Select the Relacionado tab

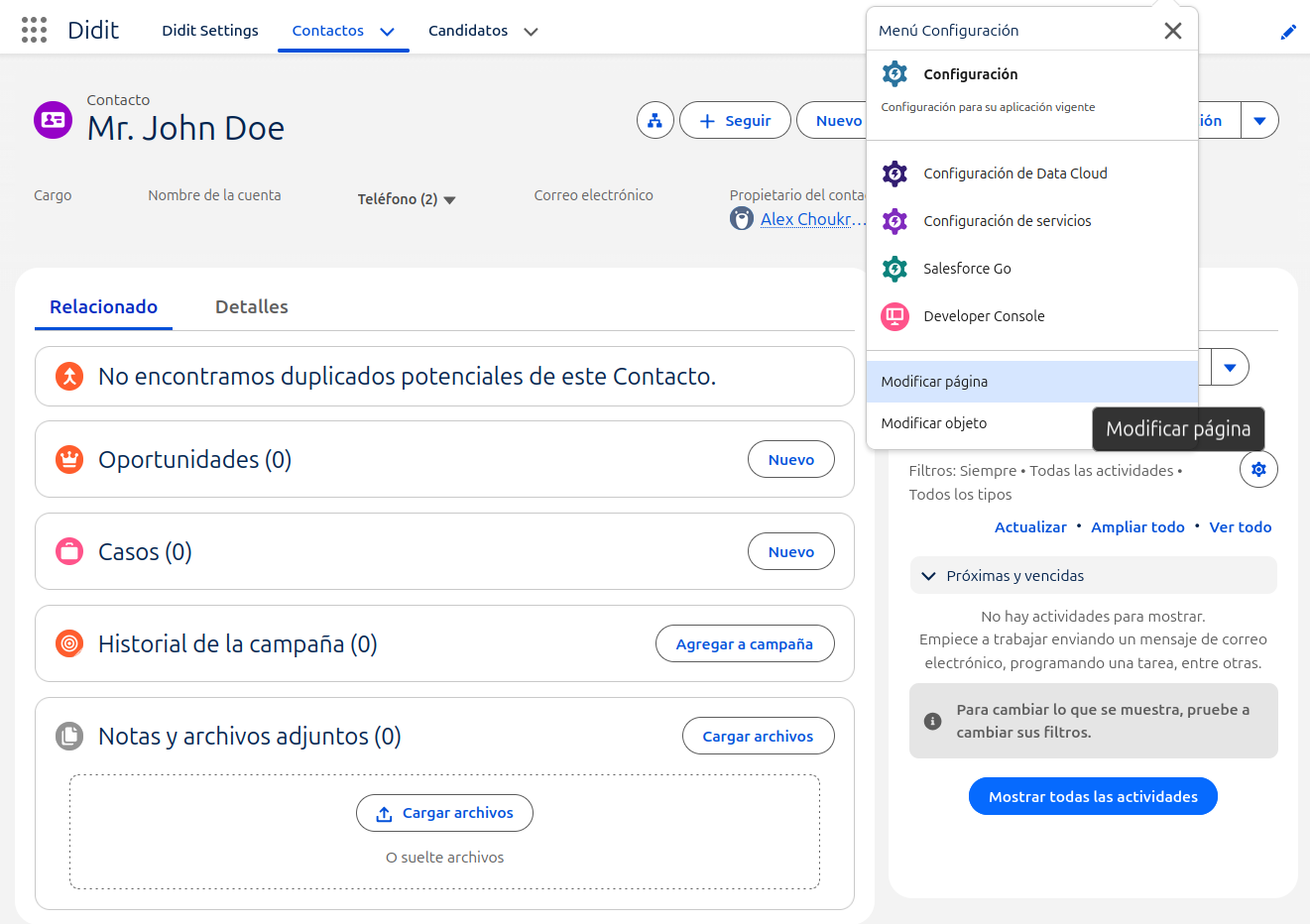(104, 307)
